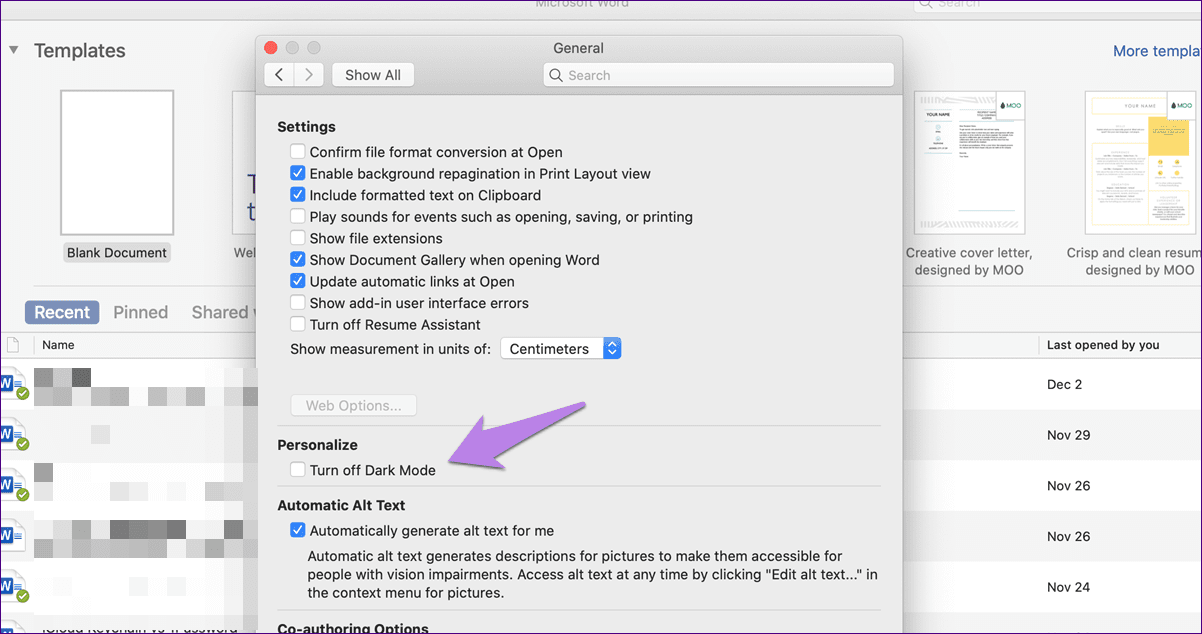
Task: Sort files by the Name column header
Action: click(x=58, y=345)
